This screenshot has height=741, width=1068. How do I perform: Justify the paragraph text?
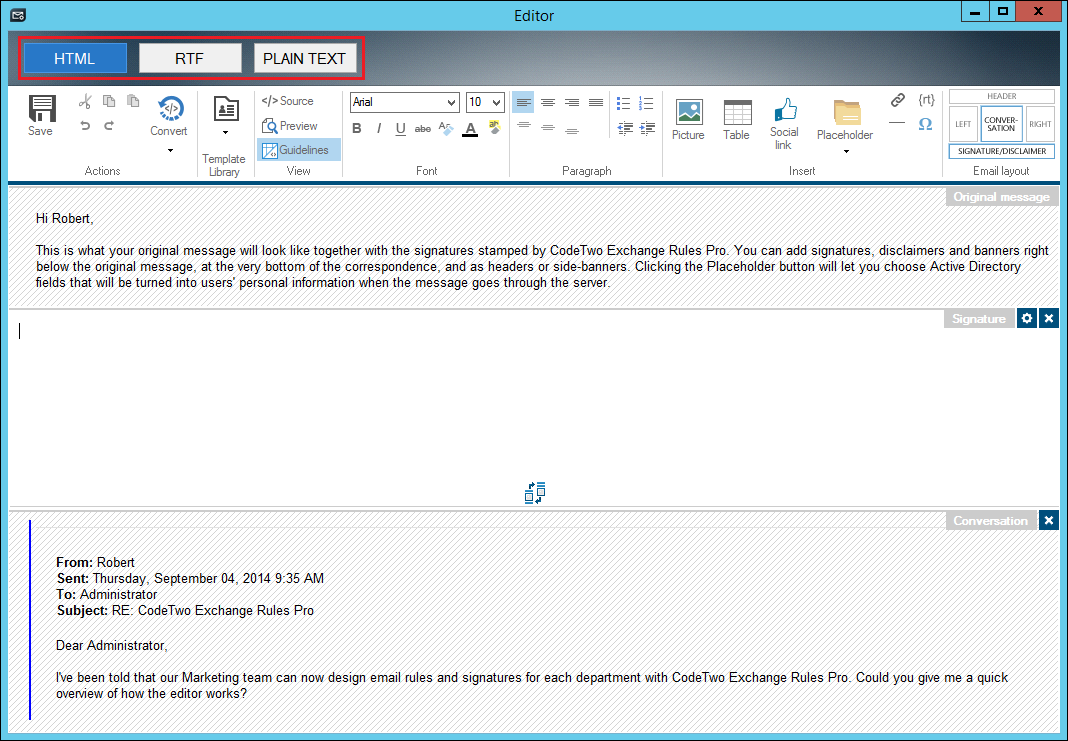pos(596,102)
